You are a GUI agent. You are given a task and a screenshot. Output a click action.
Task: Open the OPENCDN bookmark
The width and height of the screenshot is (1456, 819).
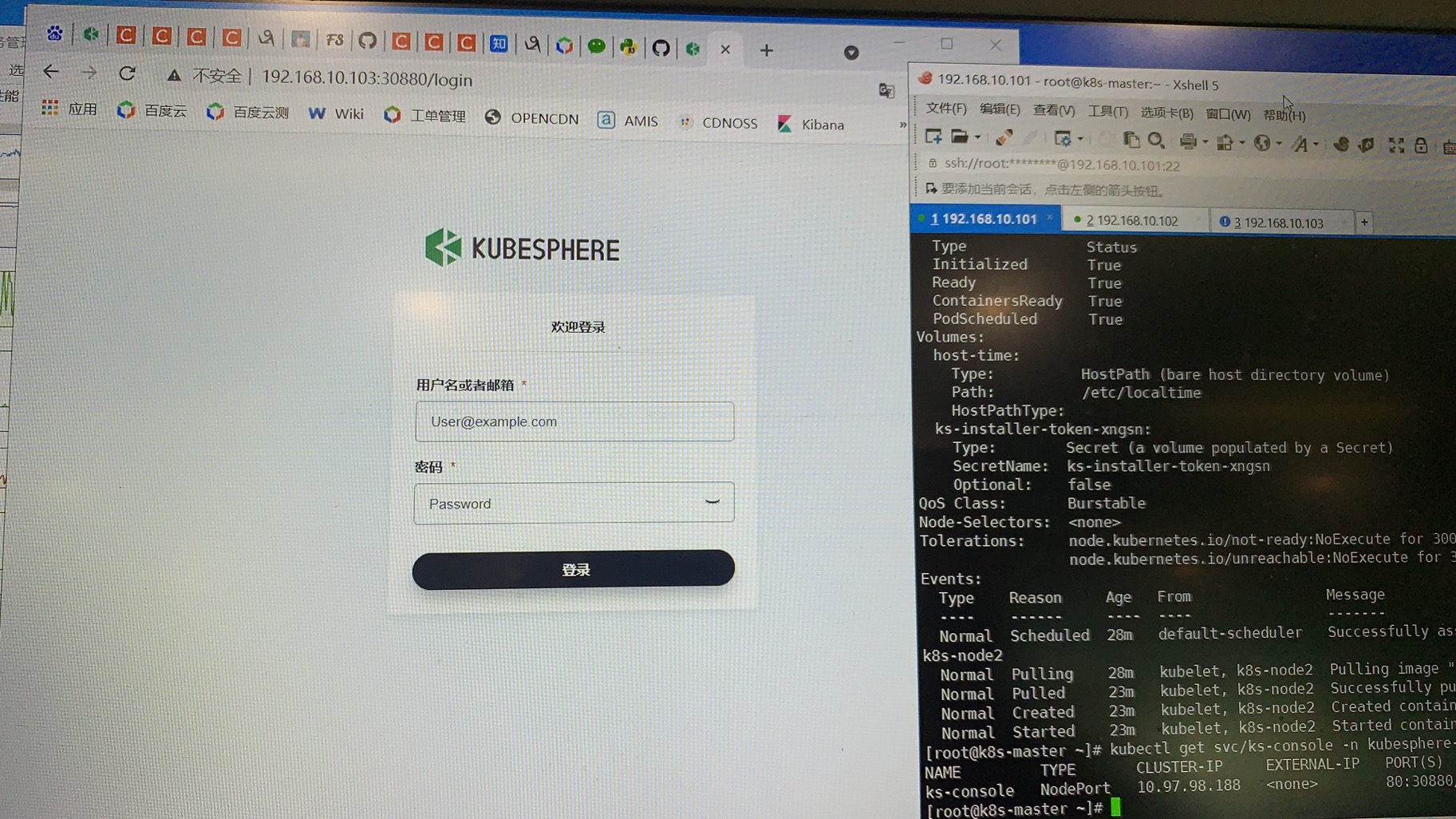coord(531,118)
